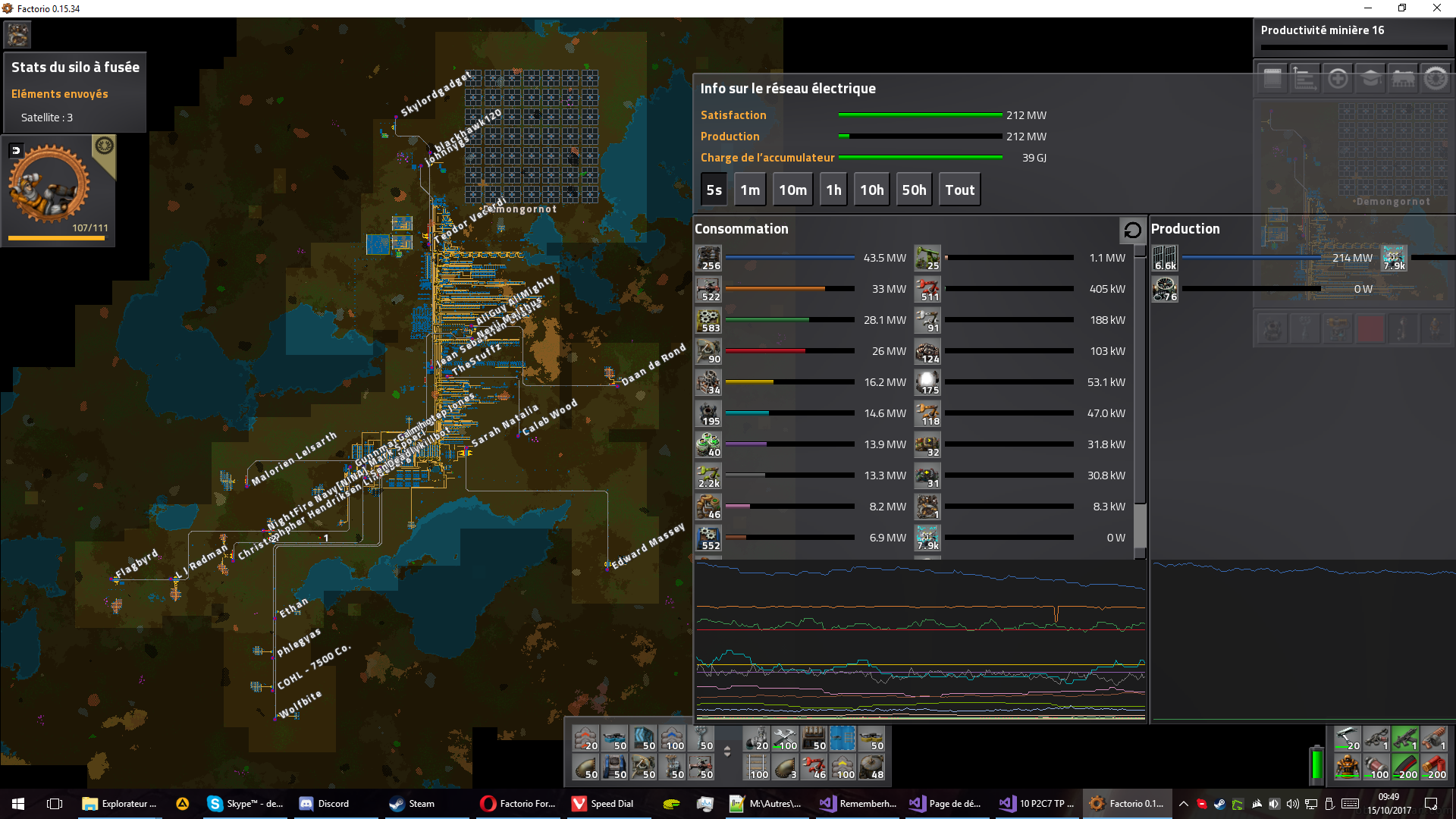The height and width of the screenshot is (819, 1456).
Task: Click the game menu icon at top-left
Action: [17, 34]
